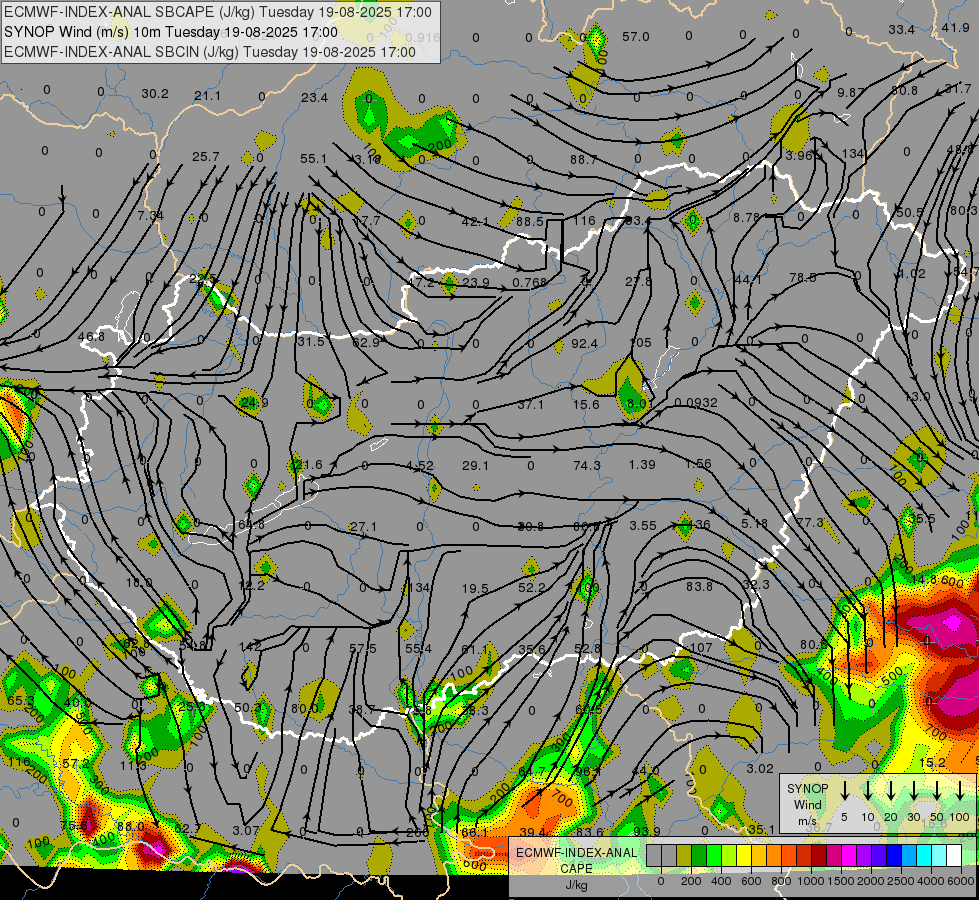
Task: Click the map value '57.5'
Action: (363, 649)
